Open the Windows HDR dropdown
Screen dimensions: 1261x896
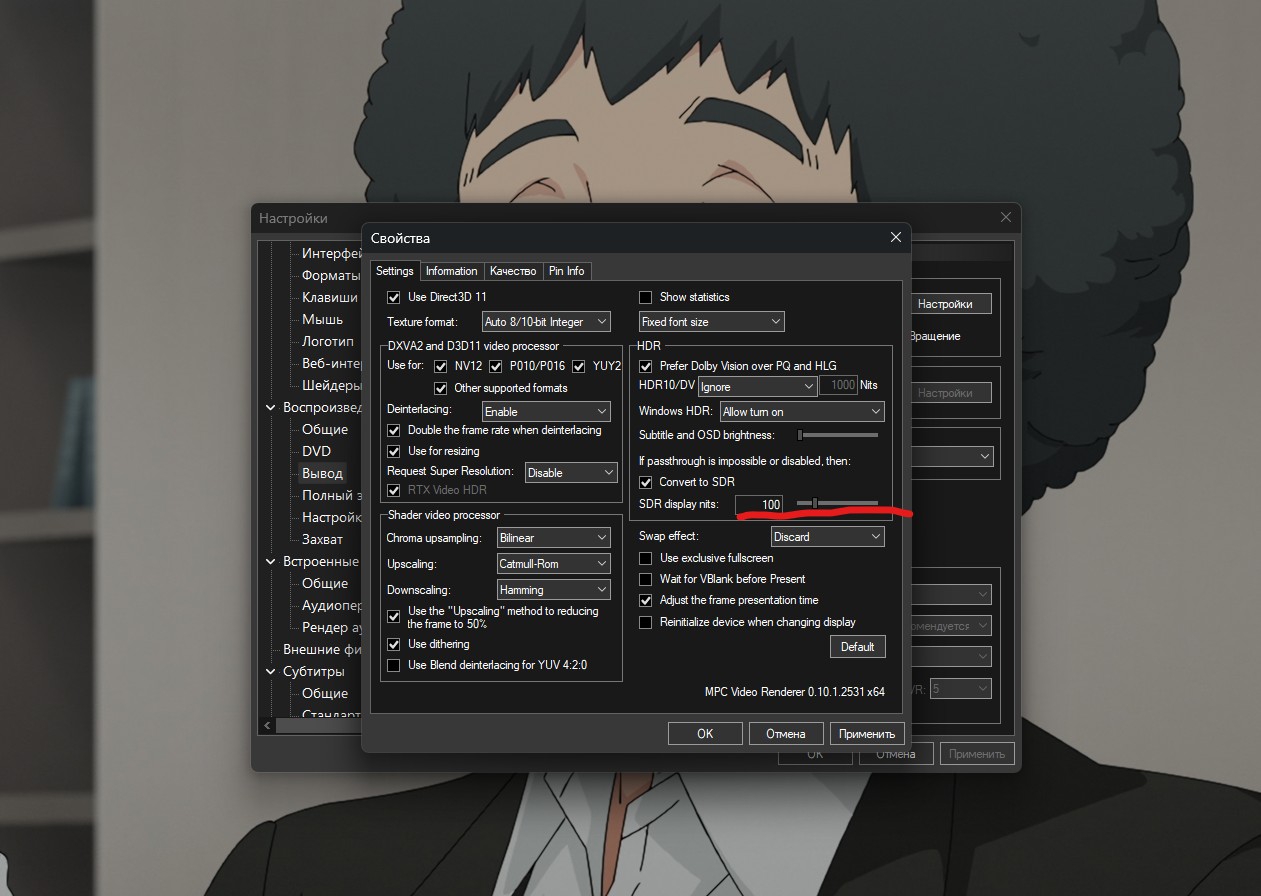[802, 412]
